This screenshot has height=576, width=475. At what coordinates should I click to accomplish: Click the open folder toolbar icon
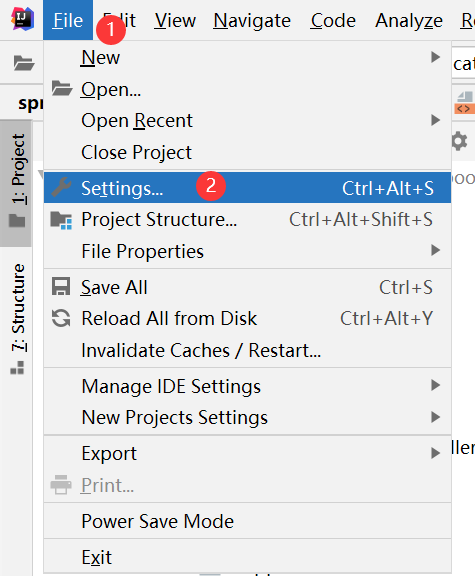click(x=24, y=63)
